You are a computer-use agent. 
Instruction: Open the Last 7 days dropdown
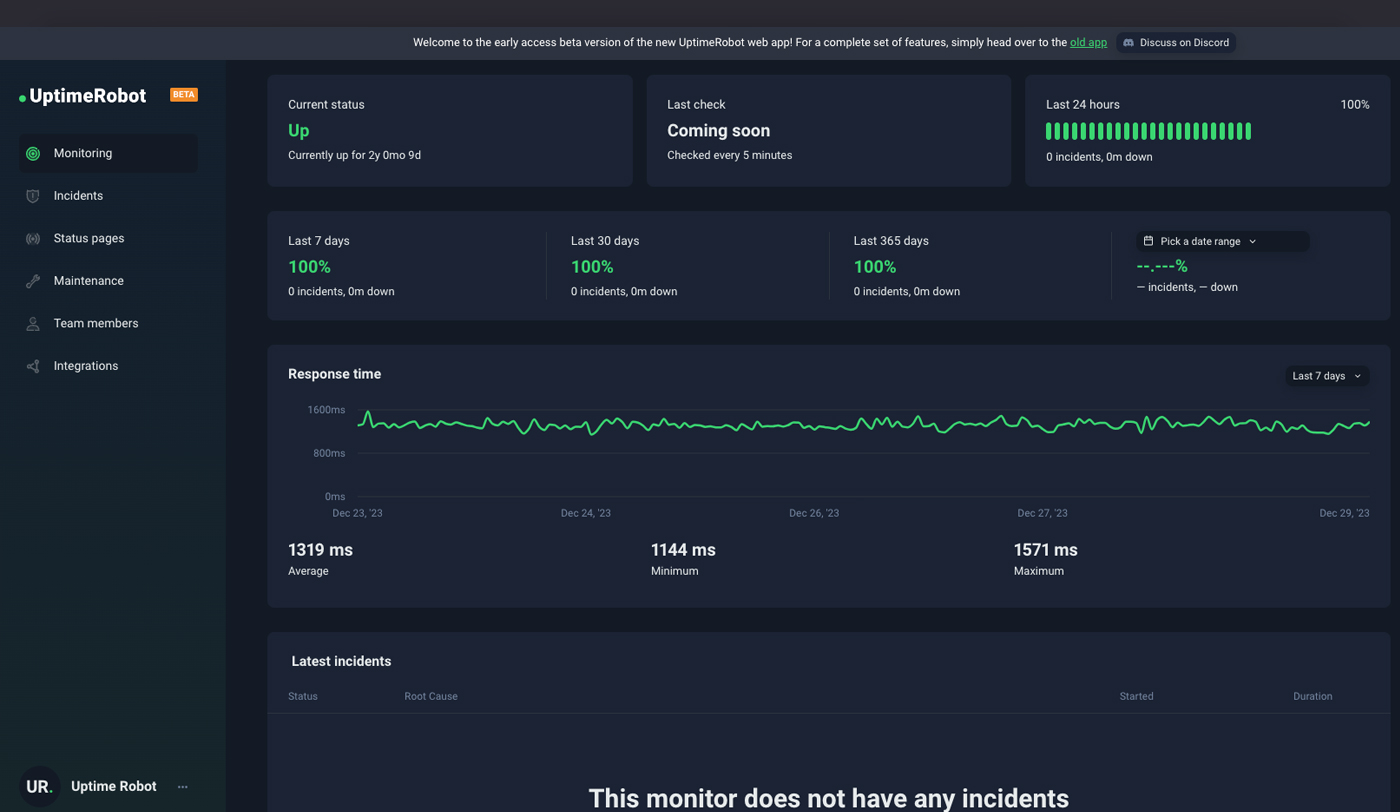pos(1326,376)
